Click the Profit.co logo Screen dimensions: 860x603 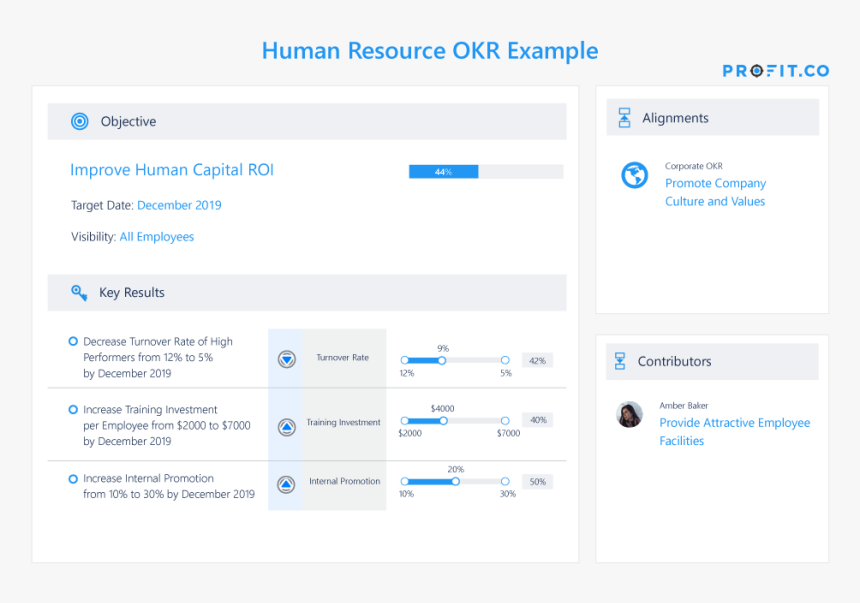pyautogui.click(x=775, y=71)
